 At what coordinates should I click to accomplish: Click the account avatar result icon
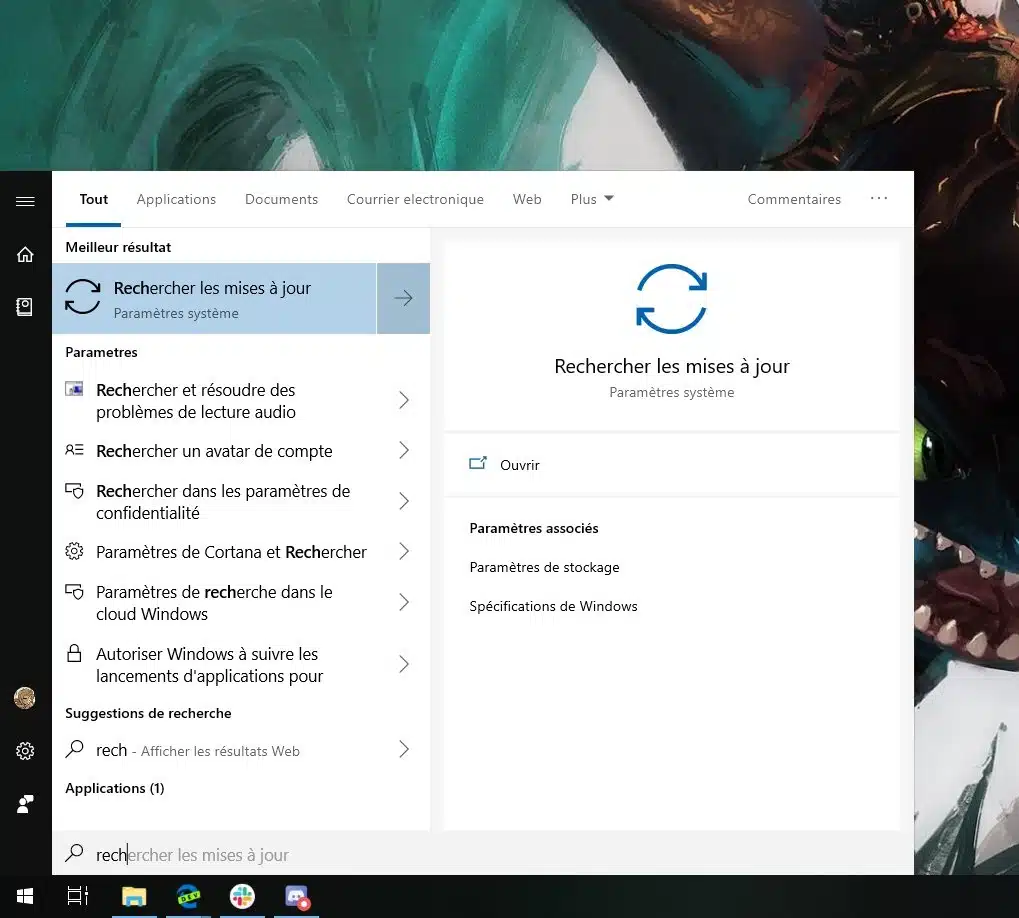tap(74, 450)
